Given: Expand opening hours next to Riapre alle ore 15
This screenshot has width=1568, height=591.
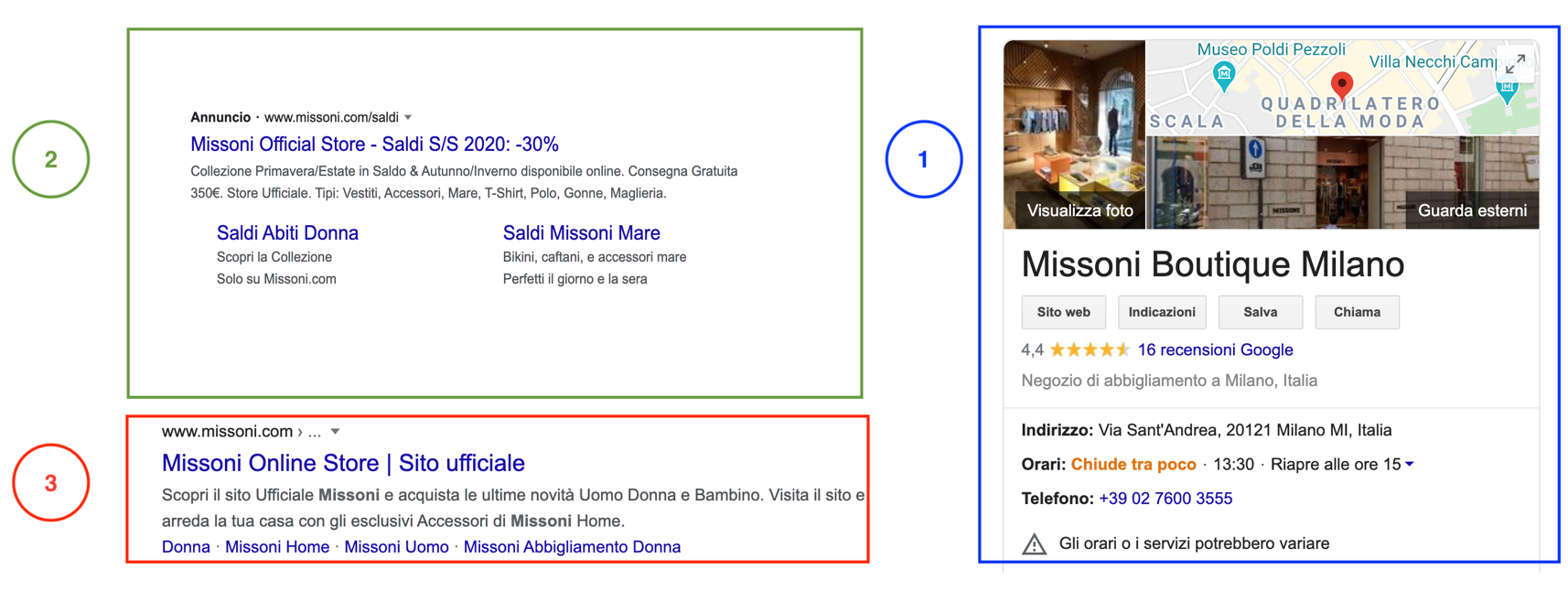Looking at the screenshot, I should (1409, 464).
